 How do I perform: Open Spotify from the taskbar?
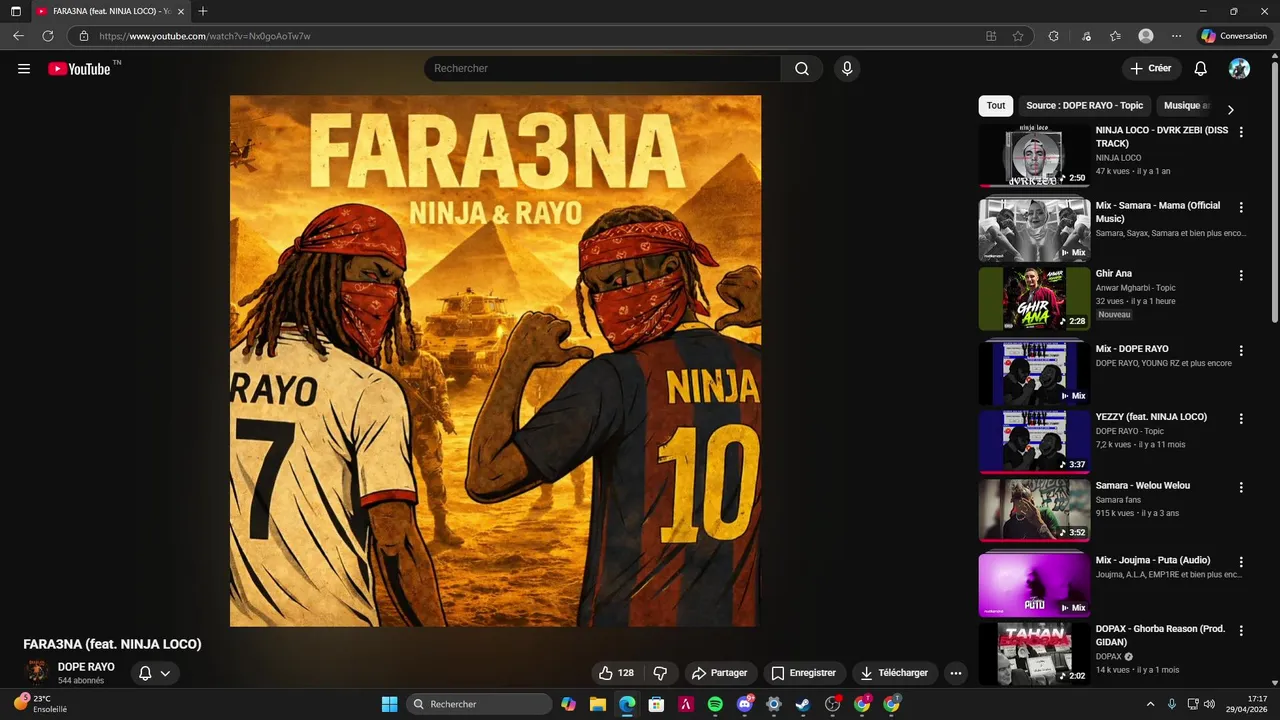pyautogui.click(x=715, y=704)
